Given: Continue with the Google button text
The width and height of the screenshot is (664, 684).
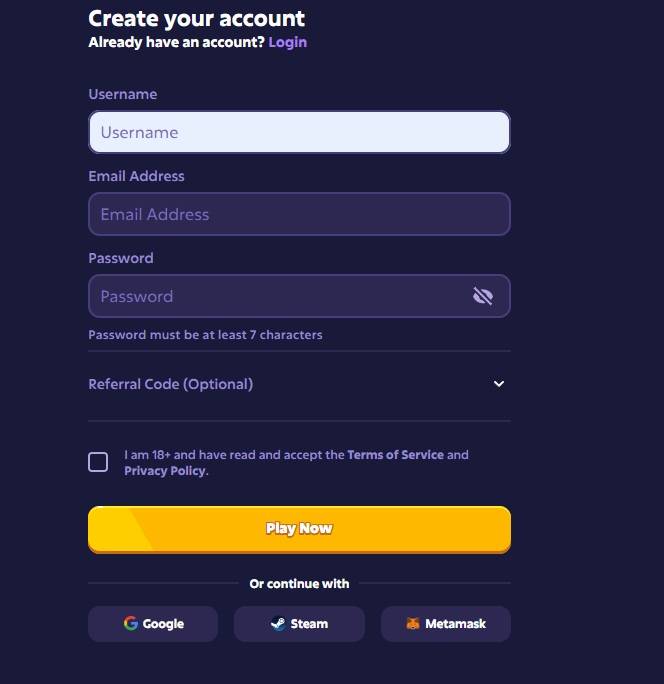Looking at the screenshot, I should click(x=163, y=624).
